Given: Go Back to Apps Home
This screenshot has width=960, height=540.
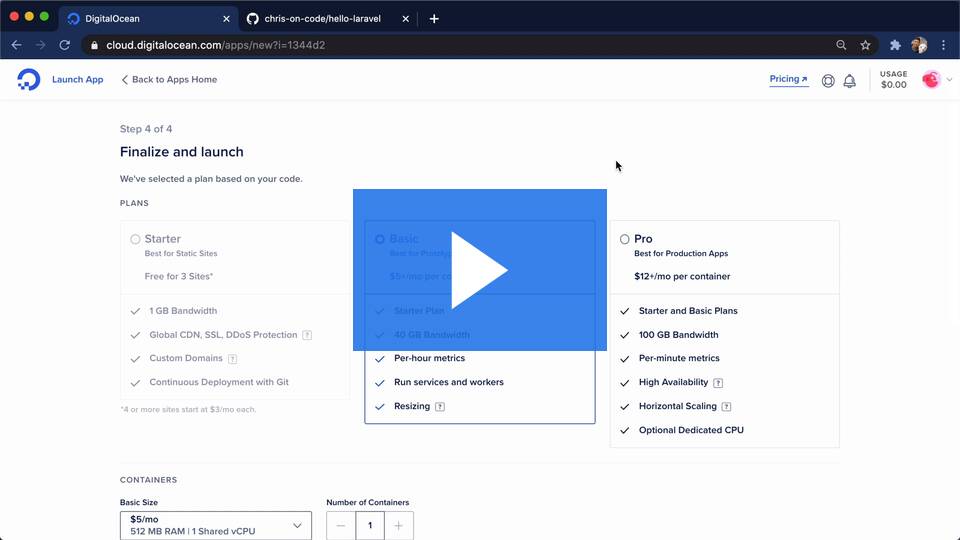Looking at the screenshot, I should pos(169,80).
